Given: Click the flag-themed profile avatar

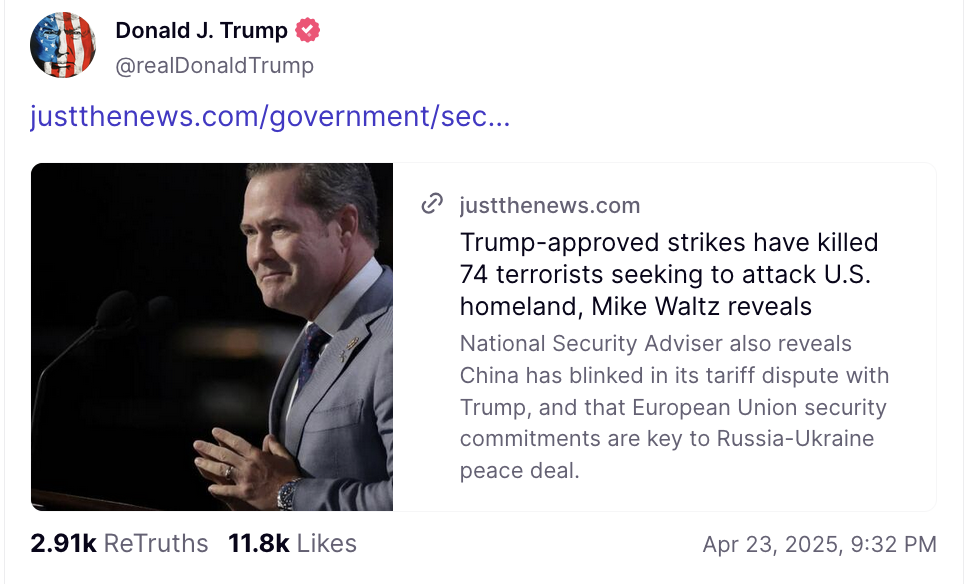Looking at the screenshot, I should pyautogui.click(x=63, y=45).
